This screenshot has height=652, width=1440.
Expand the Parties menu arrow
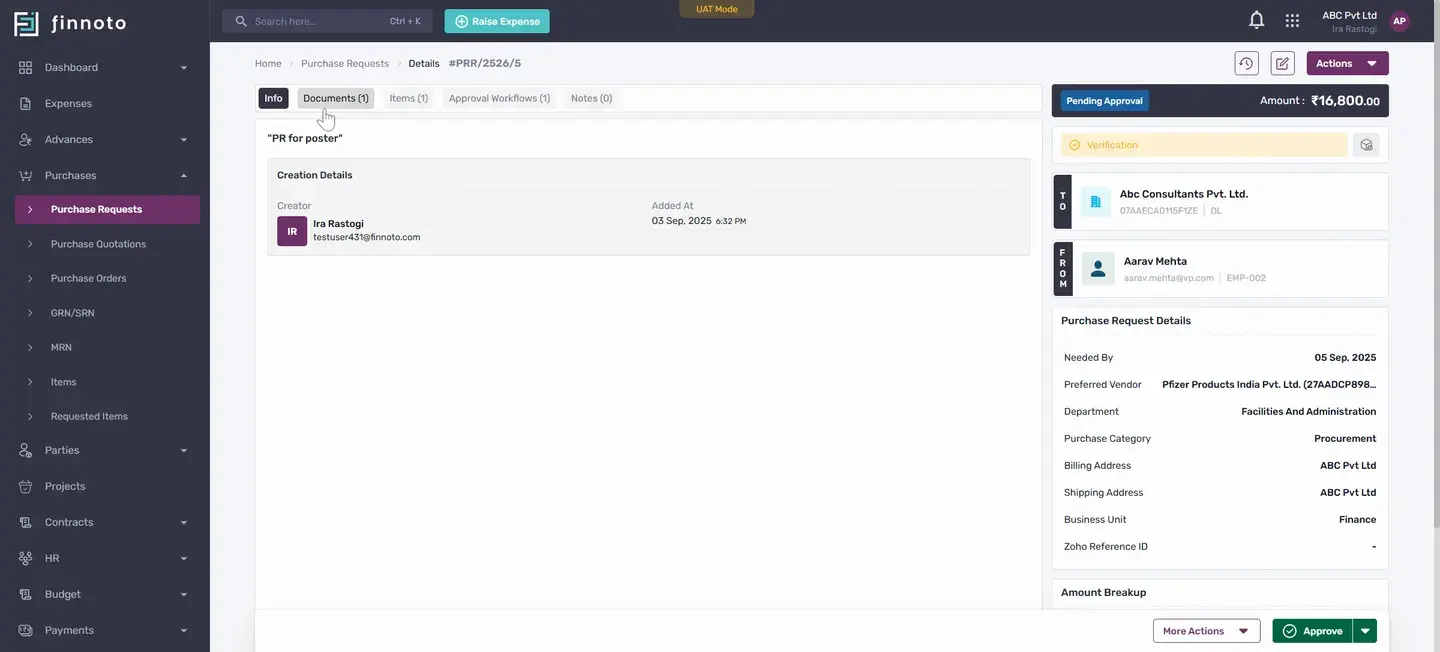pos(183,450)
